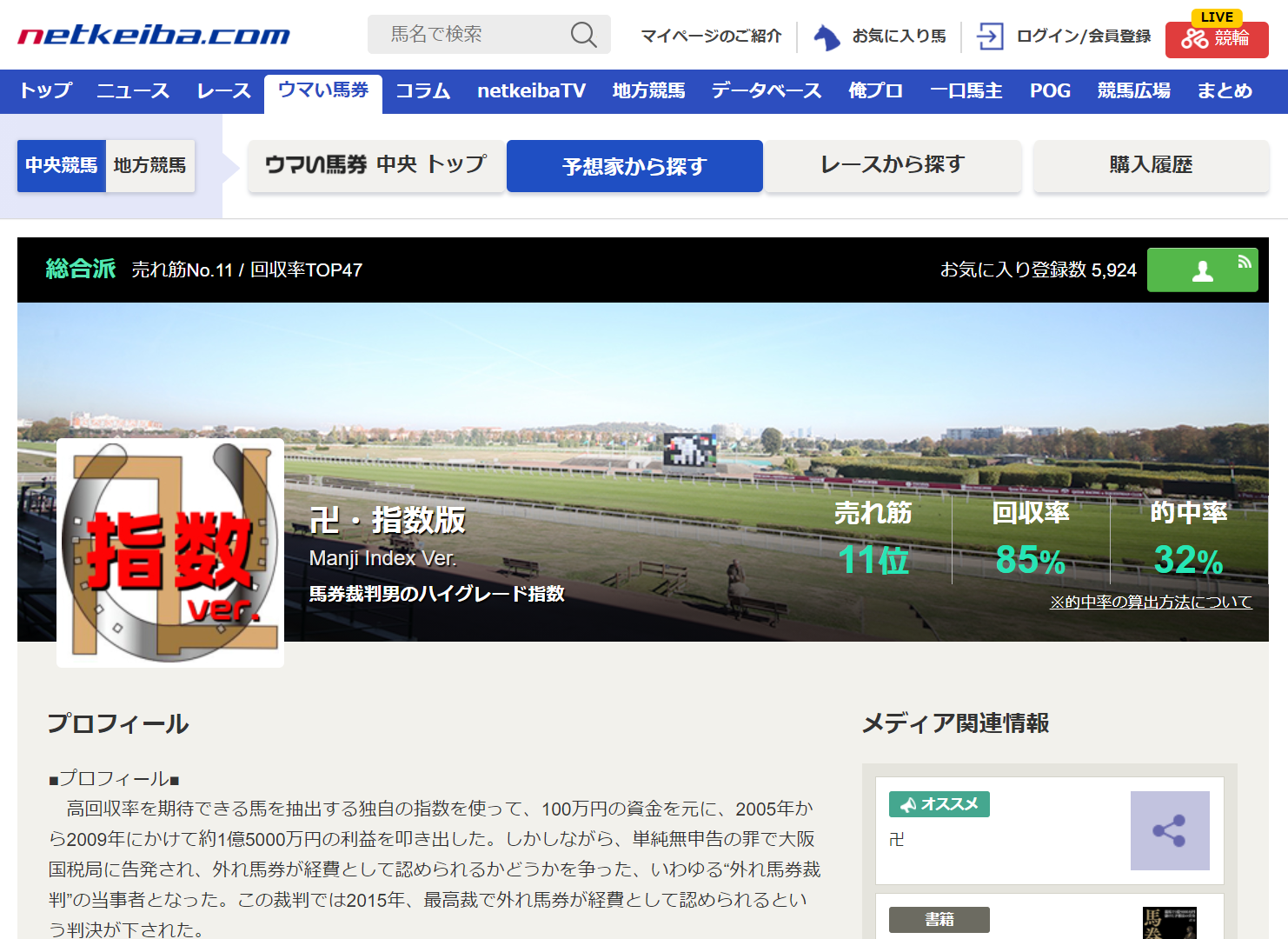Switch to the 地方競馬 toggle button
Screen dimensions: 1288x939
[x=150, y=165]
